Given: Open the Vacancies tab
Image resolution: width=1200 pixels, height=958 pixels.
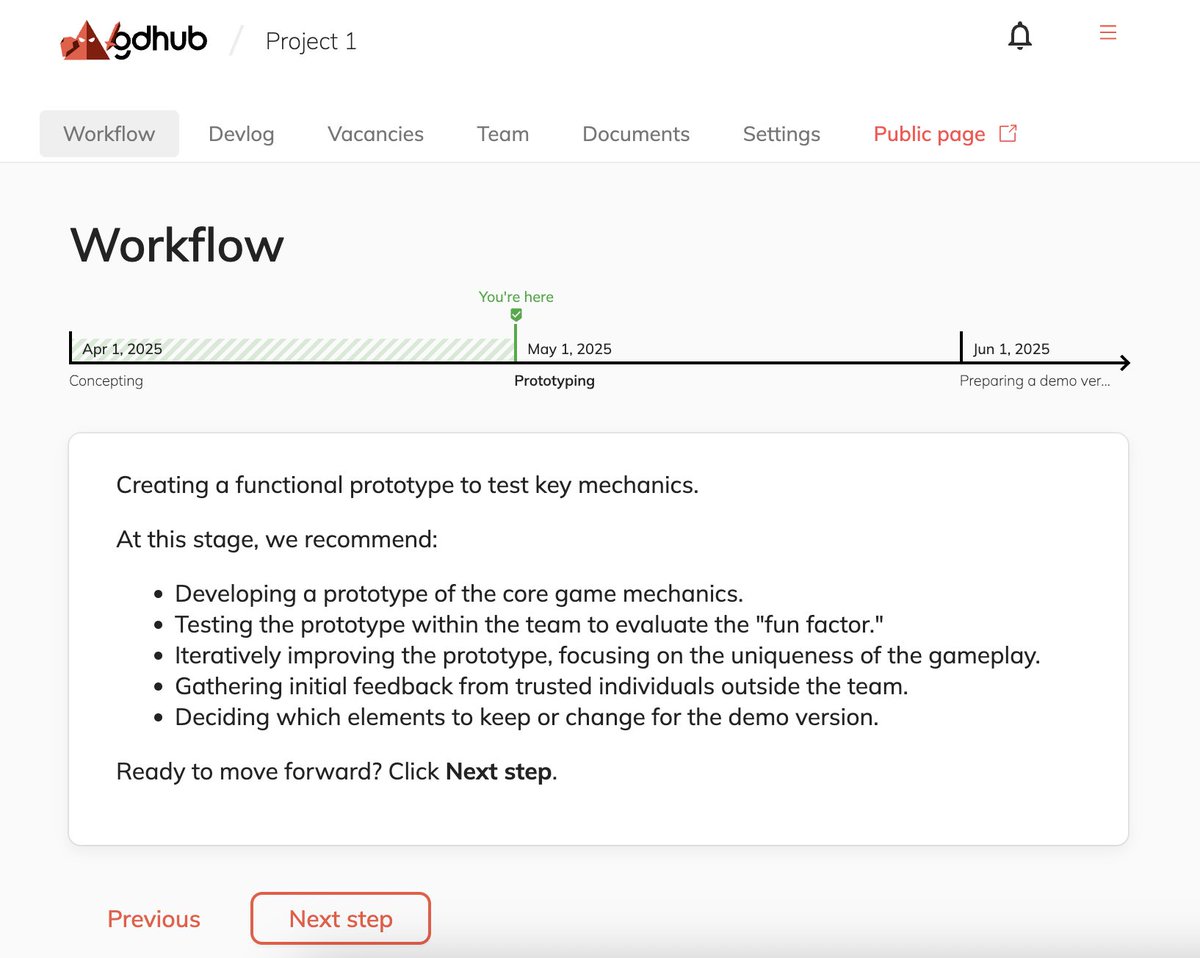Looking at the screenshot, I should click(x=375, y=133).
